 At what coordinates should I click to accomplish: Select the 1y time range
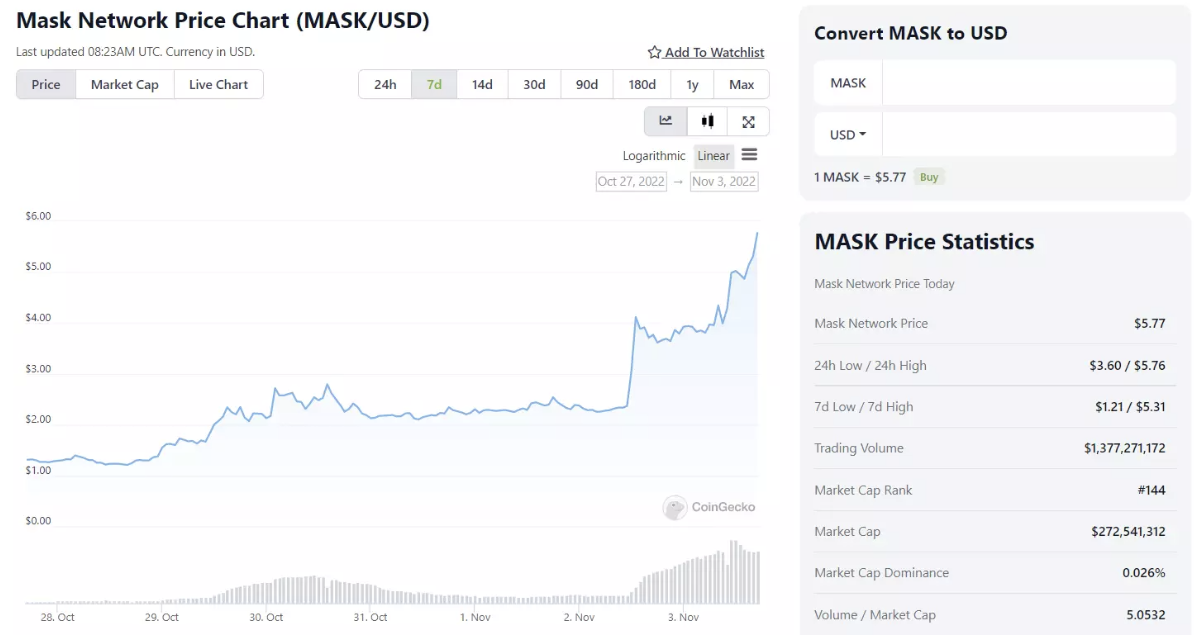(692, 84)
